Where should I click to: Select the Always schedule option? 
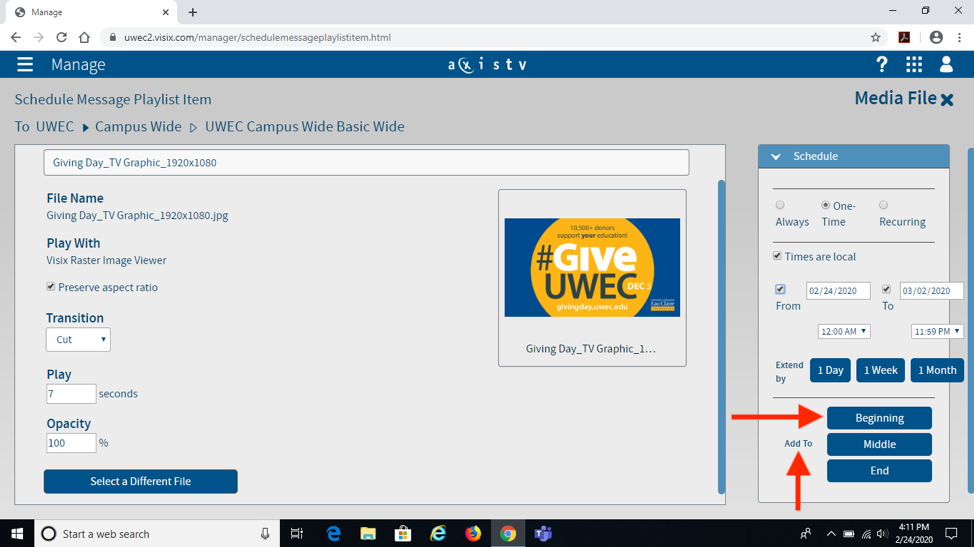780,205
